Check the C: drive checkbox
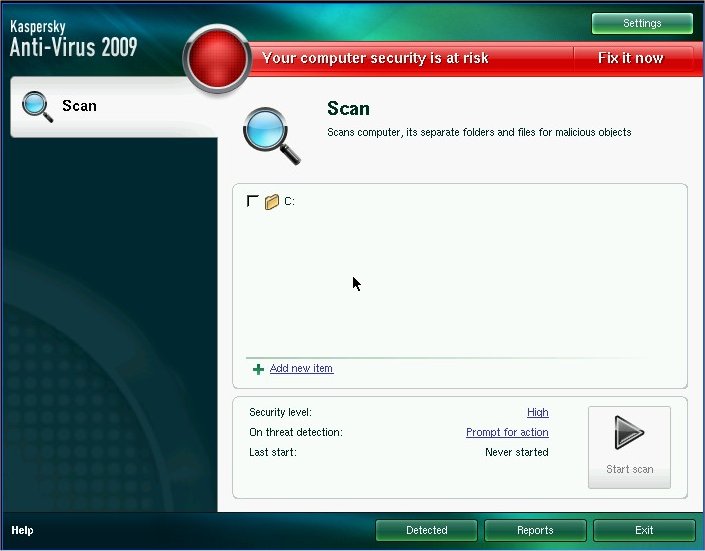The image size is (705, 551). tap(253, 201)
